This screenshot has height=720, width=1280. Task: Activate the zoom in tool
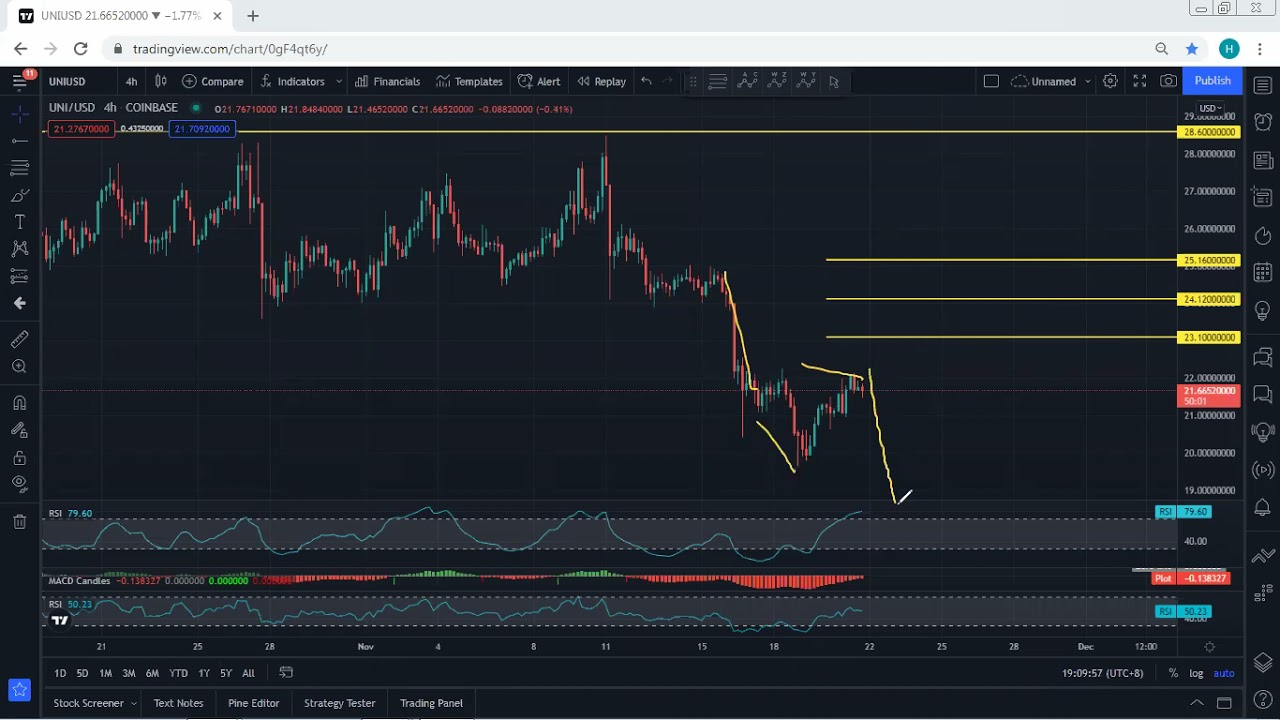coord(20,367)
